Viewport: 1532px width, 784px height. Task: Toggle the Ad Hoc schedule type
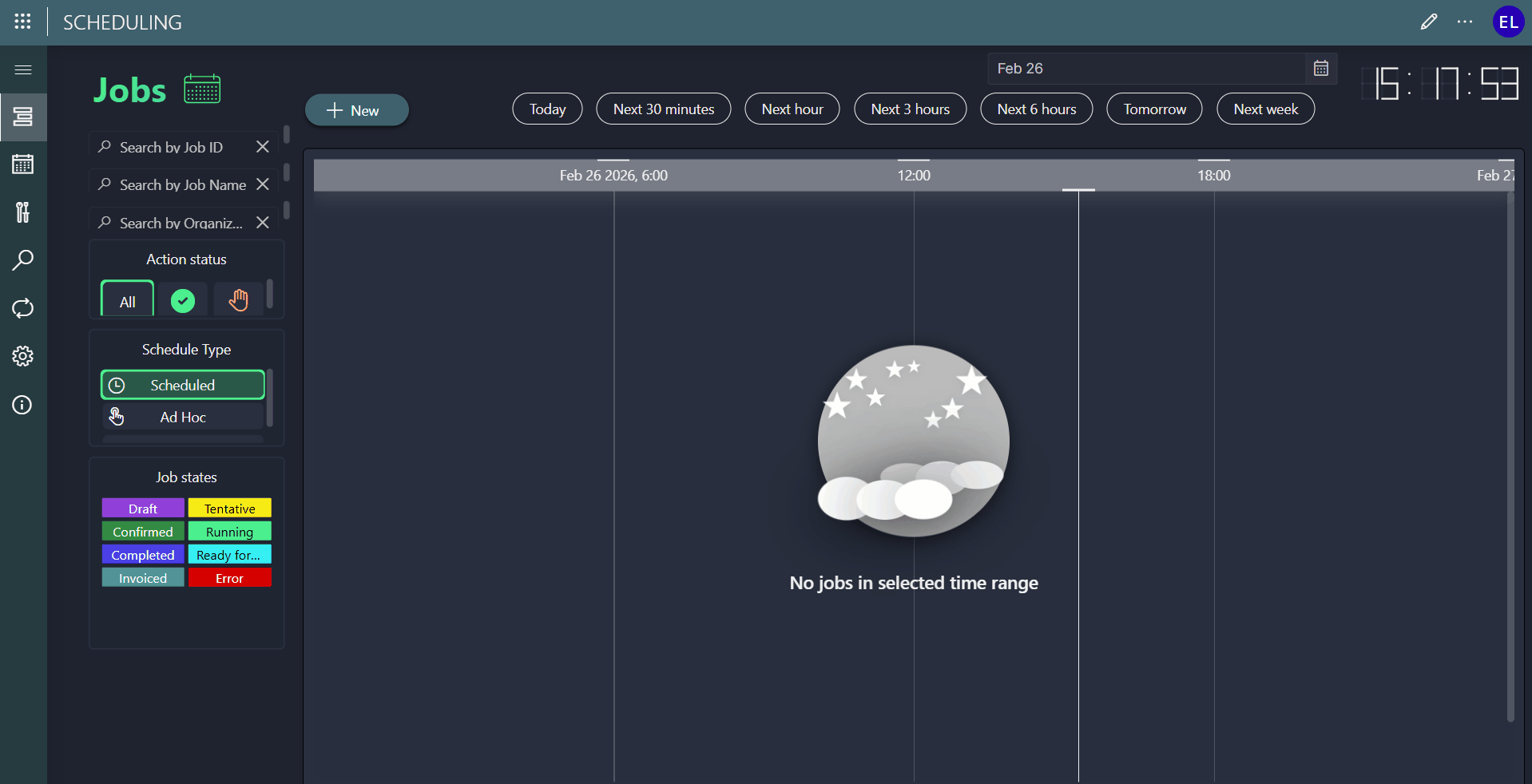click(183, 417)
